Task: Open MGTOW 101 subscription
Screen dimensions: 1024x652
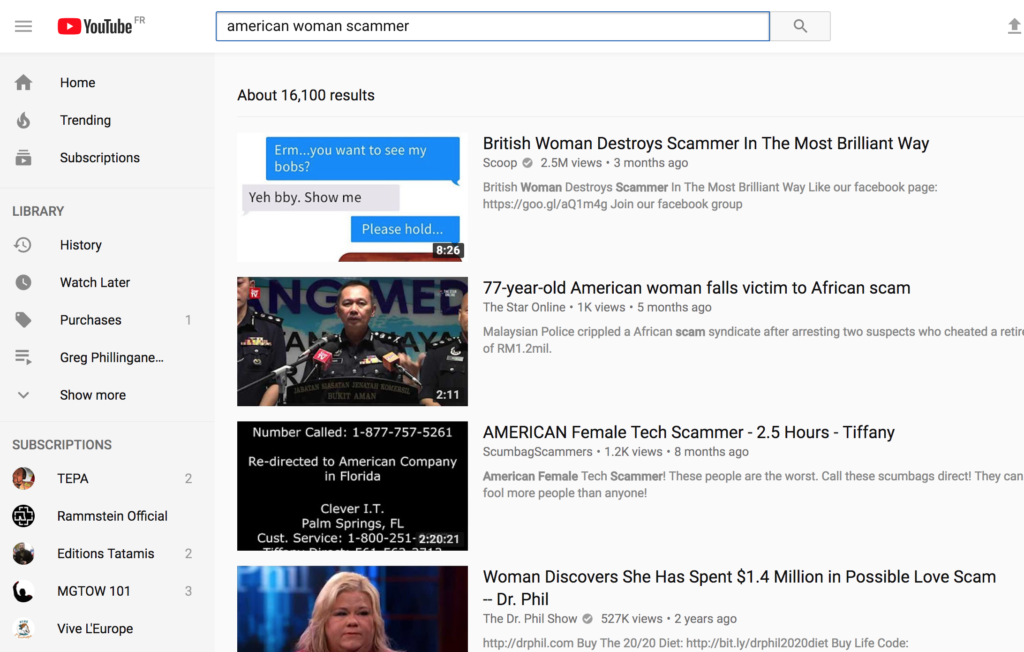Action: pos(94,591)
